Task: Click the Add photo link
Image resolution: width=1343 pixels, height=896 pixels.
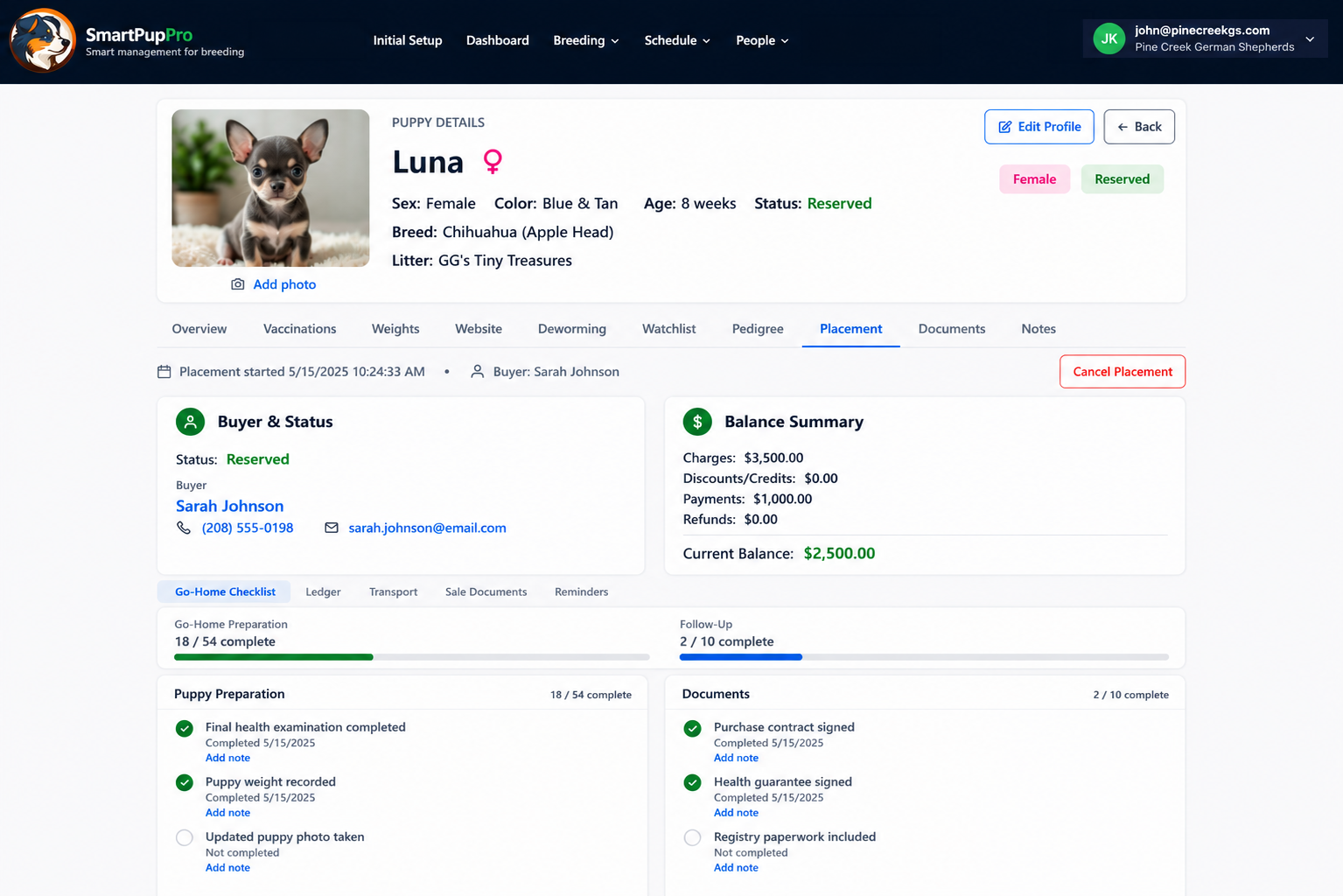Action: (x=284, y=284)
